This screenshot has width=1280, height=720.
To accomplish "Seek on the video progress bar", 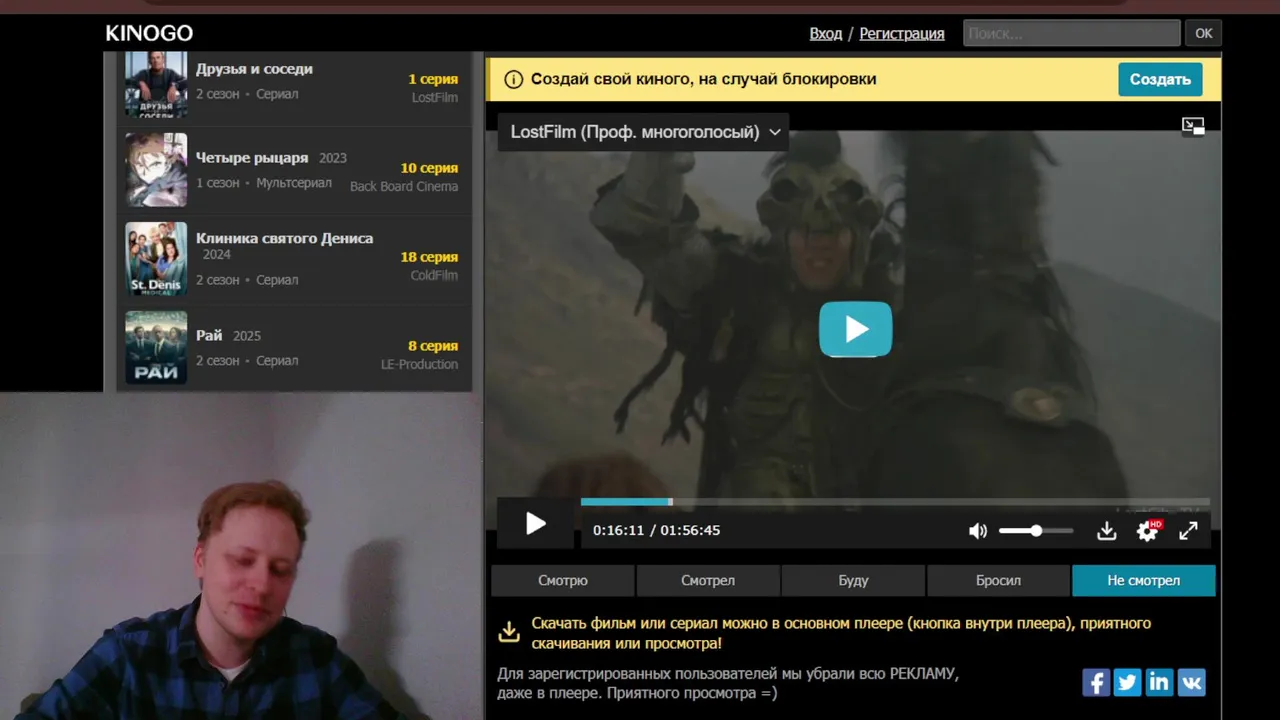I will point(895,502).
